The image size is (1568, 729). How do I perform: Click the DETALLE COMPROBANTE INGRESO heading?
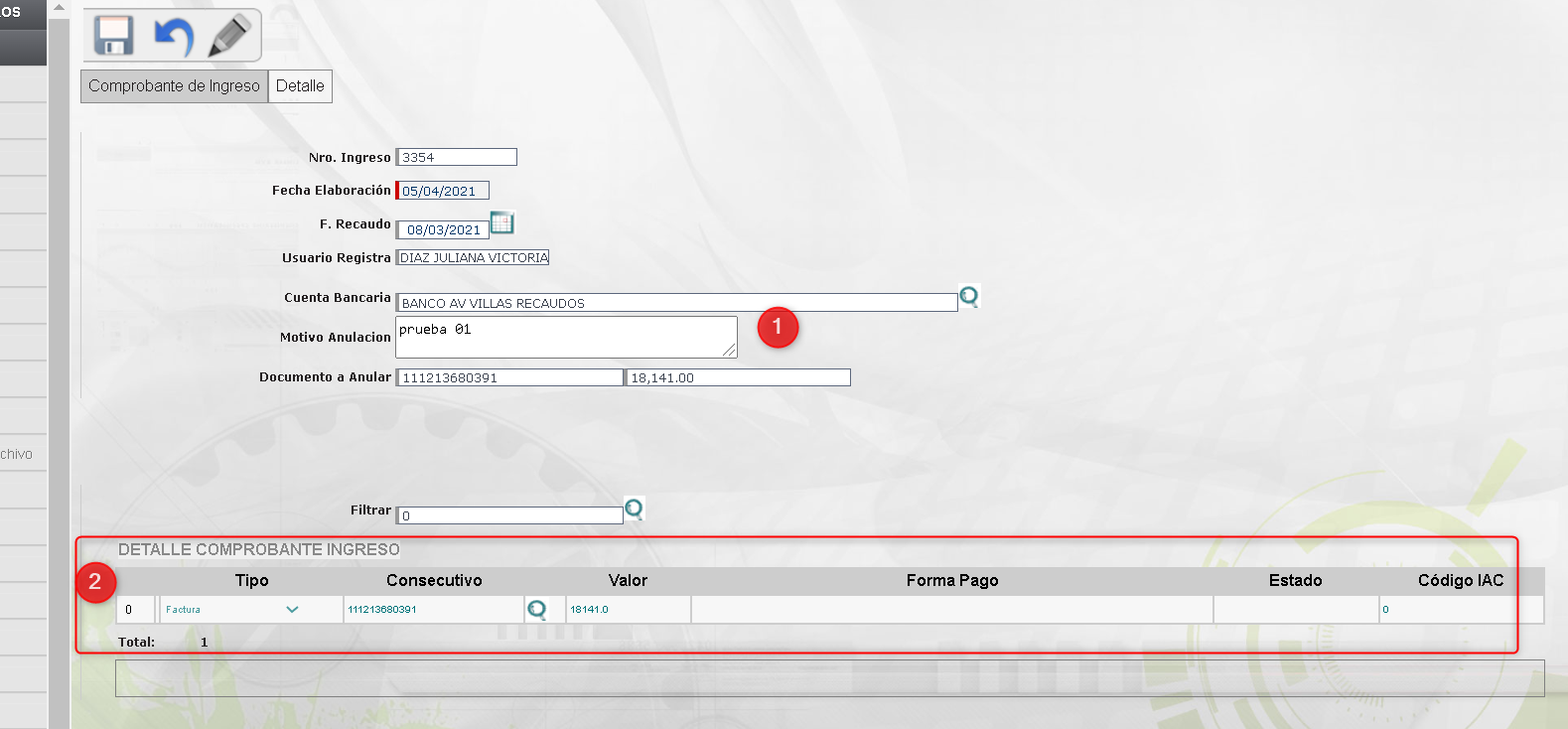[x=259, y=549]
